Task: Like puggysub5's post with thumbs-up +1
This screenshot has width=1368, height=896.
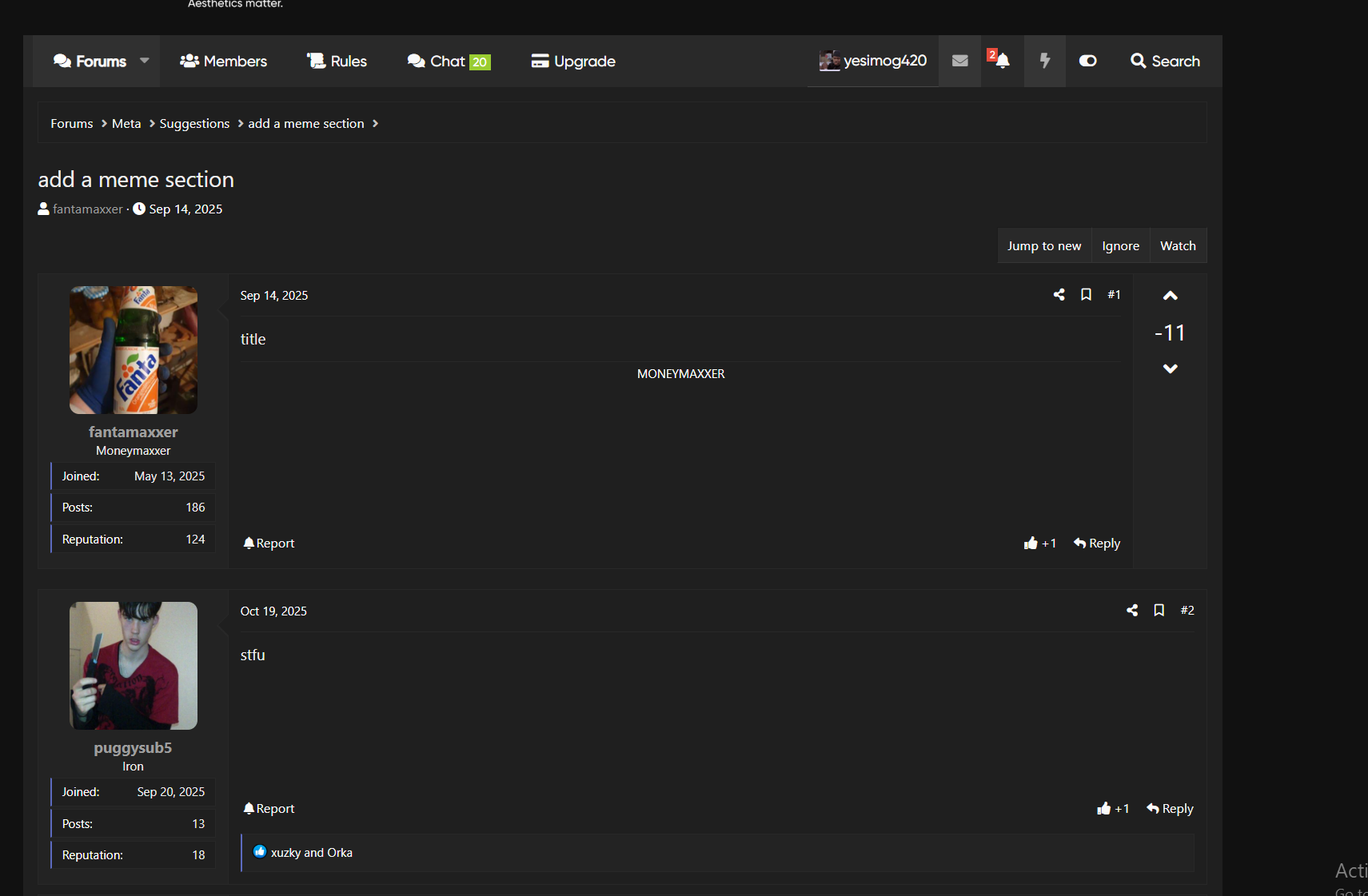Action: (1113, 809)
